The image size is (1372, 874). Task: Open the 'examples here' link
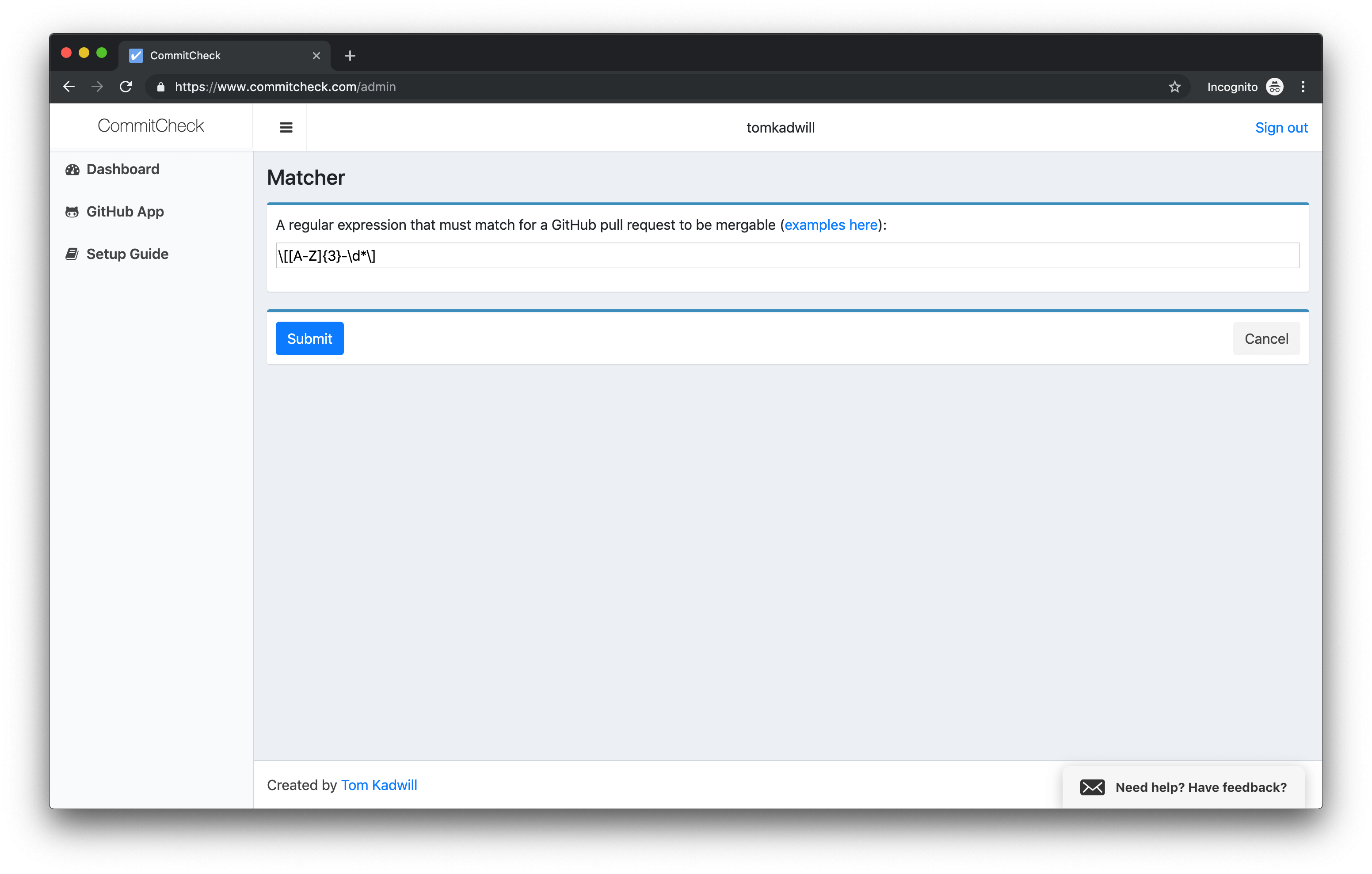pyautogui.click(x=831, y=225)
